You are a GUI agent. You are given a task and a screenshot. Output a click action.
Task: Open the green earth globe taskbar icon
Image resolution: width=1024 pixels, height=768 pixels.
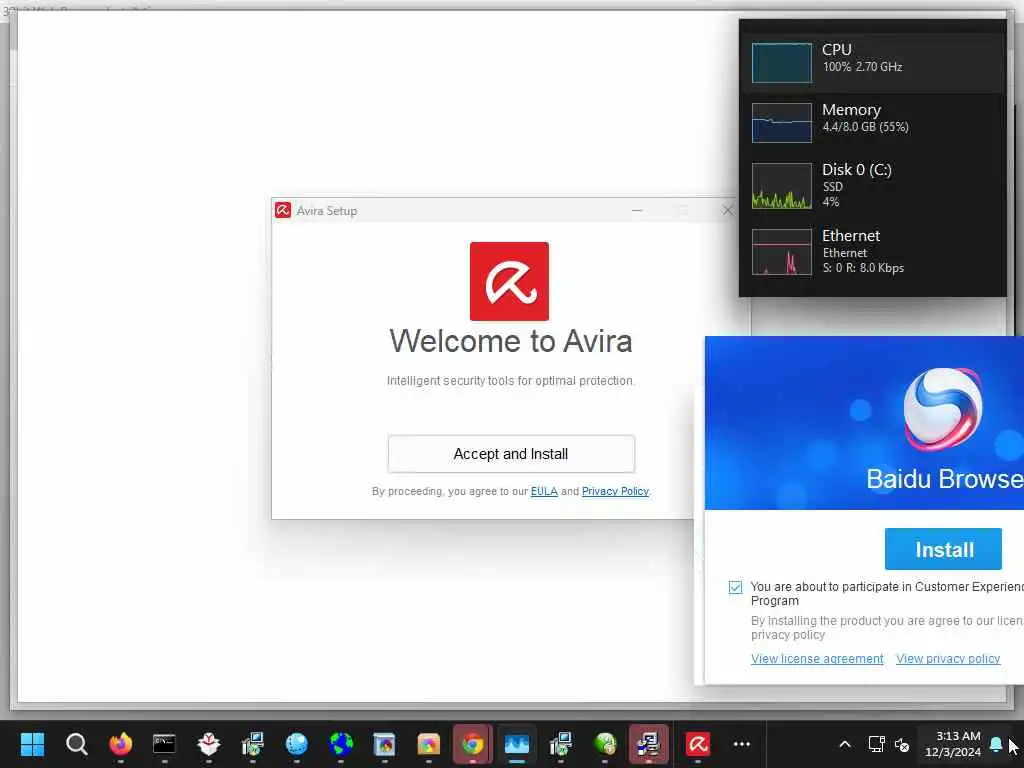(x=341, y=744)
